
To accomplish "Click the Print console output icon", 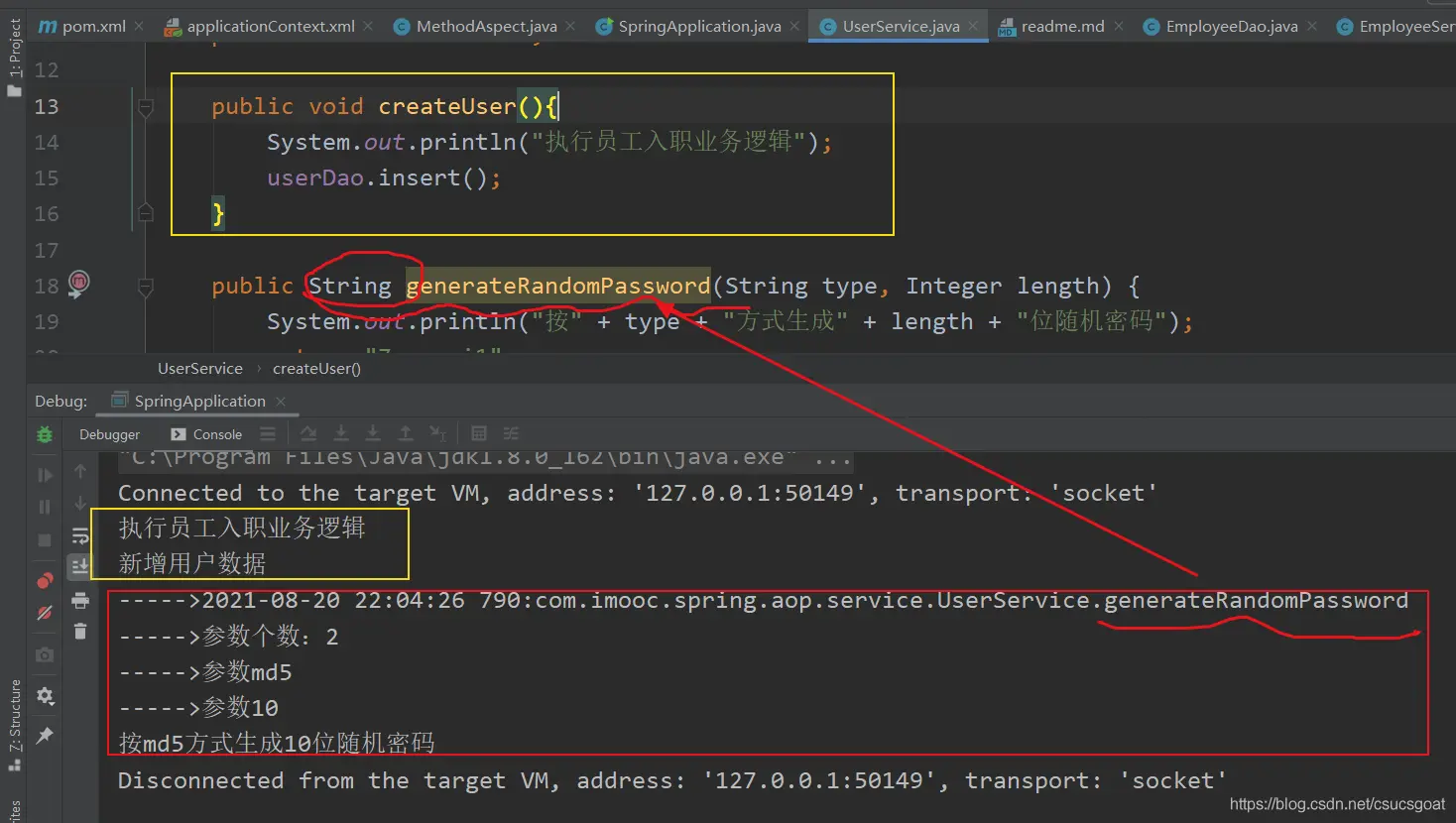I will [x=80, y=600].
